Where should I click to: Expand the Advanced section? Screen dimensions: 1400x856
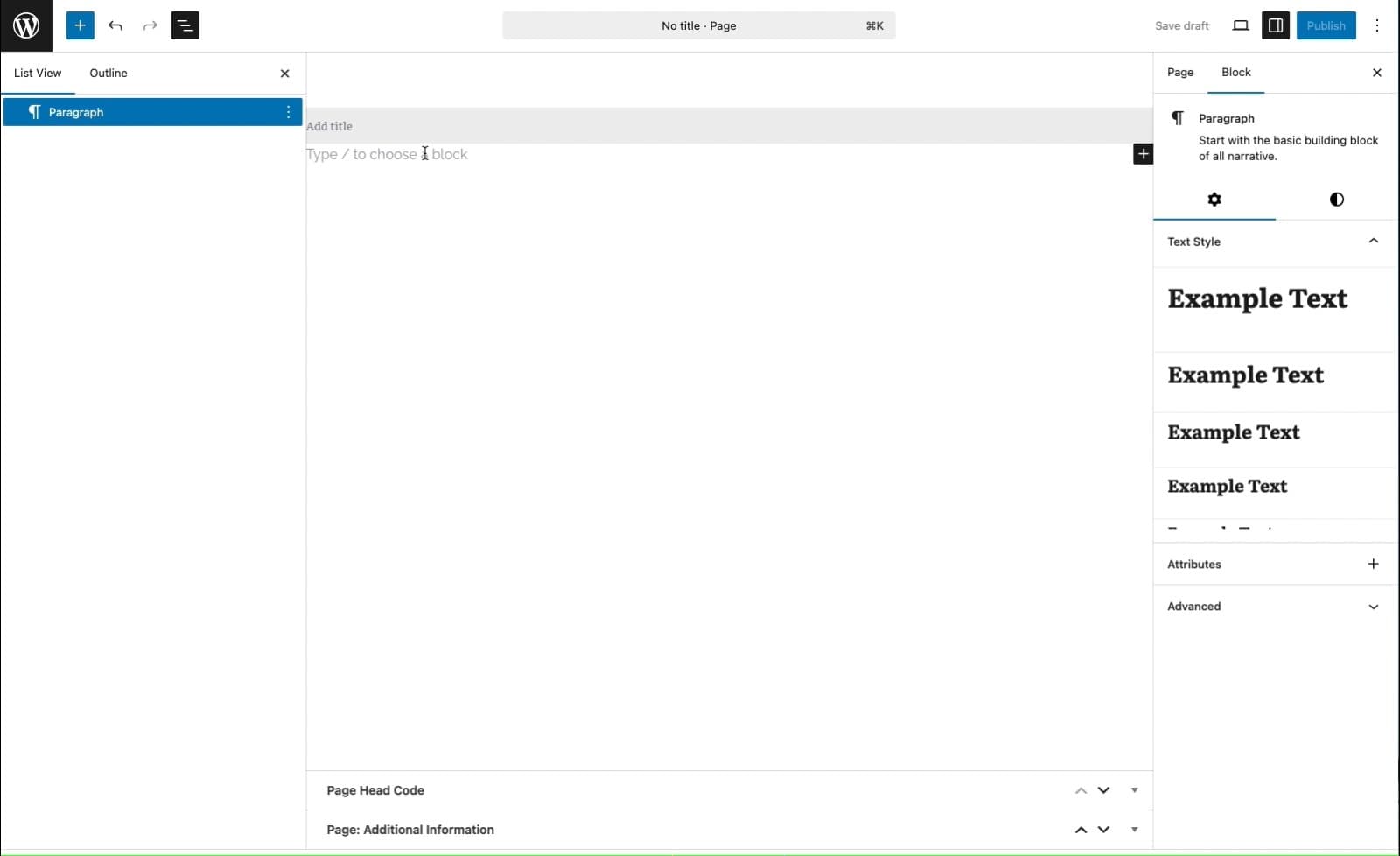click(x=1372, y=606)
